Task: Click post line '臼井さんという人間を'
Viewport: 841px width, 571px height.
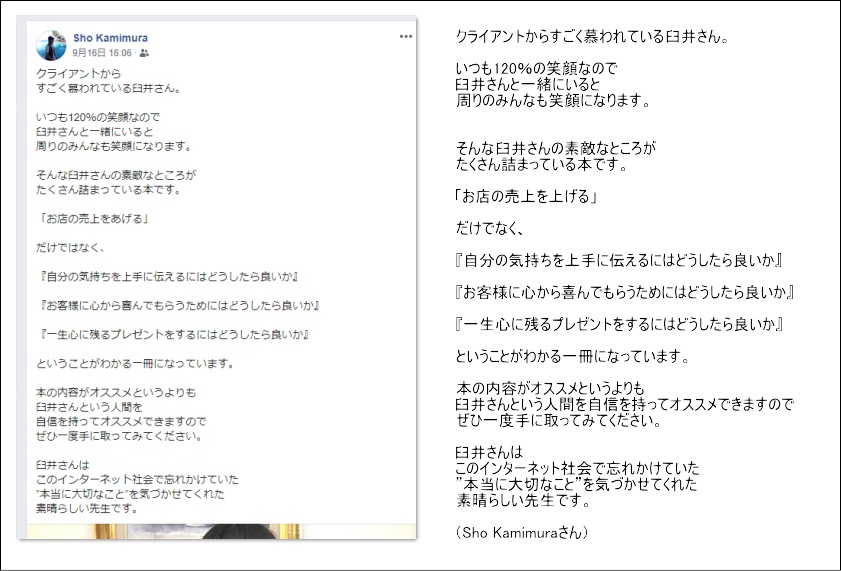Action: [89, 406]
